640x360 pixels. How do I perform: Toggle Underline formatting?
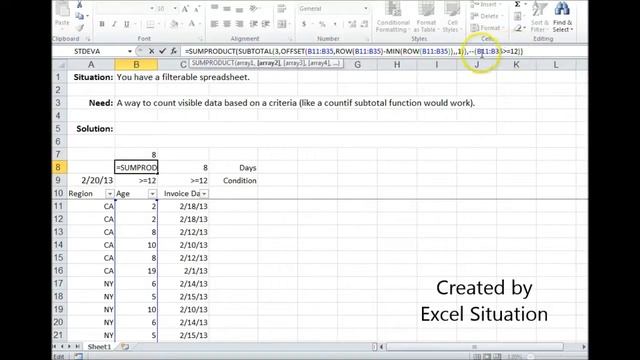coord(127,24)
